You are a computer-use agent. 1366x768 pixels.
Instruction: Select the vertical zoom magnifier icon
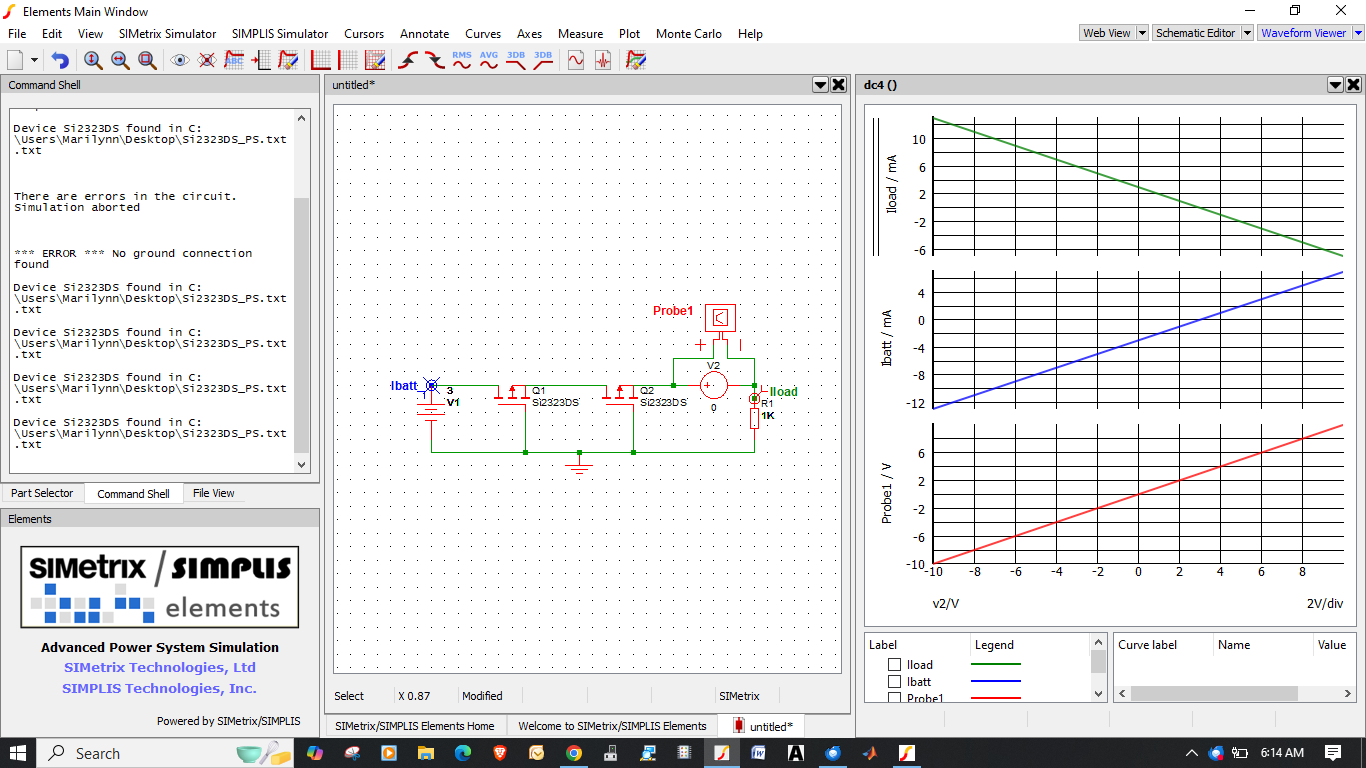coord(93,60)
